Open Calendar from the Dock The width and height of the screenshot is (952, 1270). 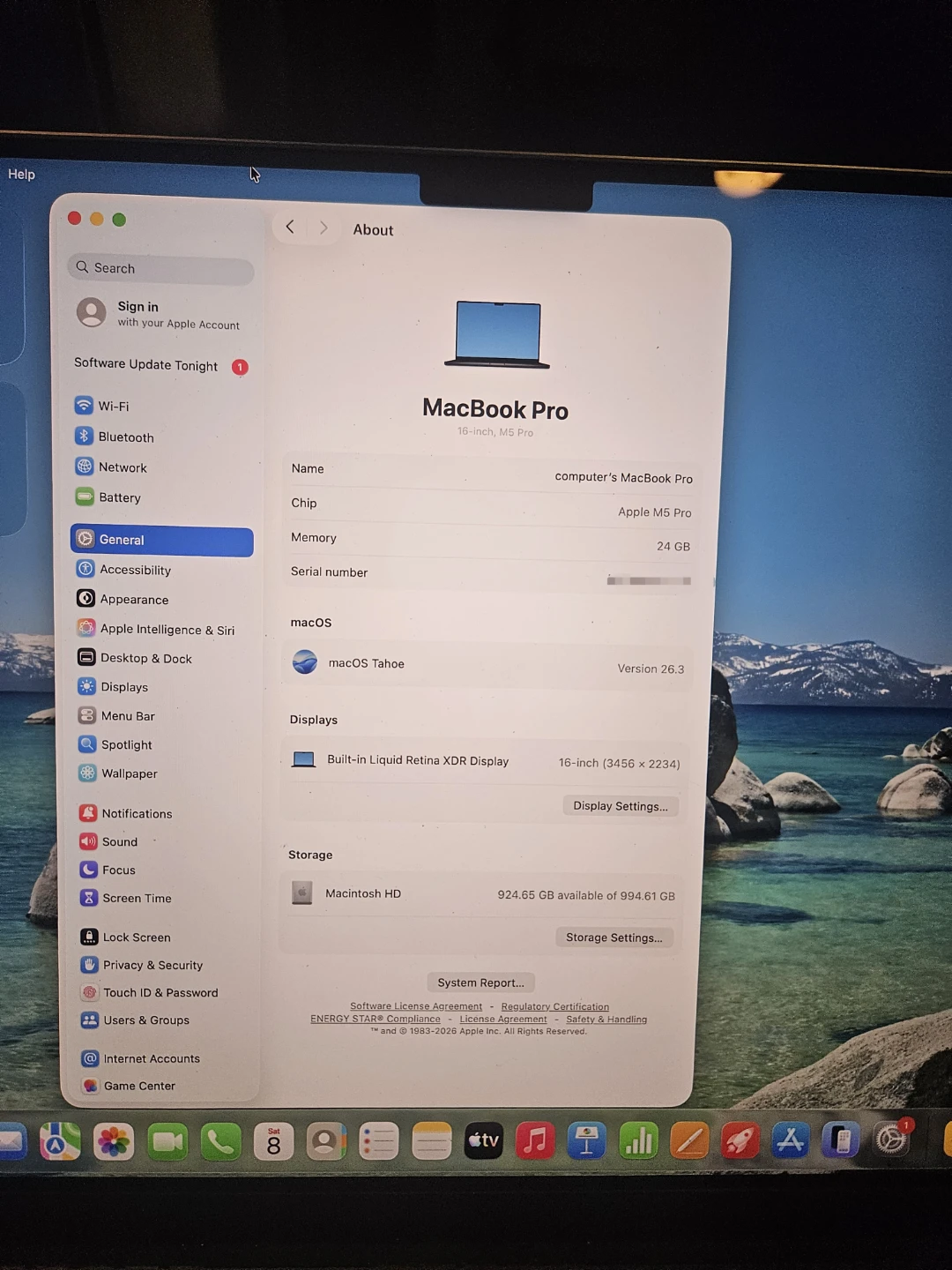[273, 1142]
